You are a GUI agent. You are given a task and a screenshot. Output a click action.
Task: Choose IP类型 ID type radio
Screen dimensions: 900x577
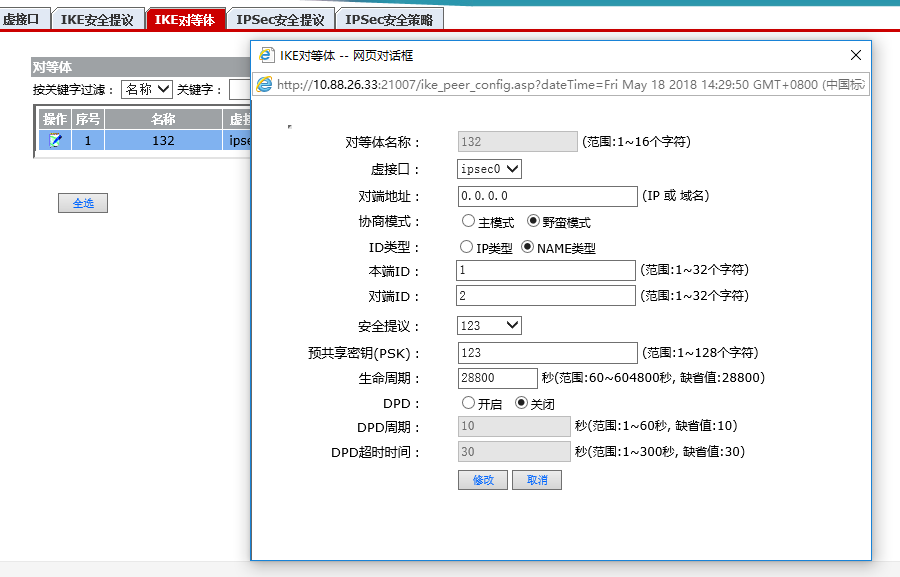point(466,247)
